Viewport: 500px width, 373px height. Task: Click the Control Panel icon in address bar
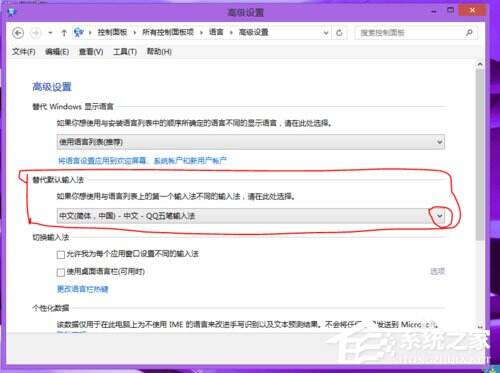point(79,32)
